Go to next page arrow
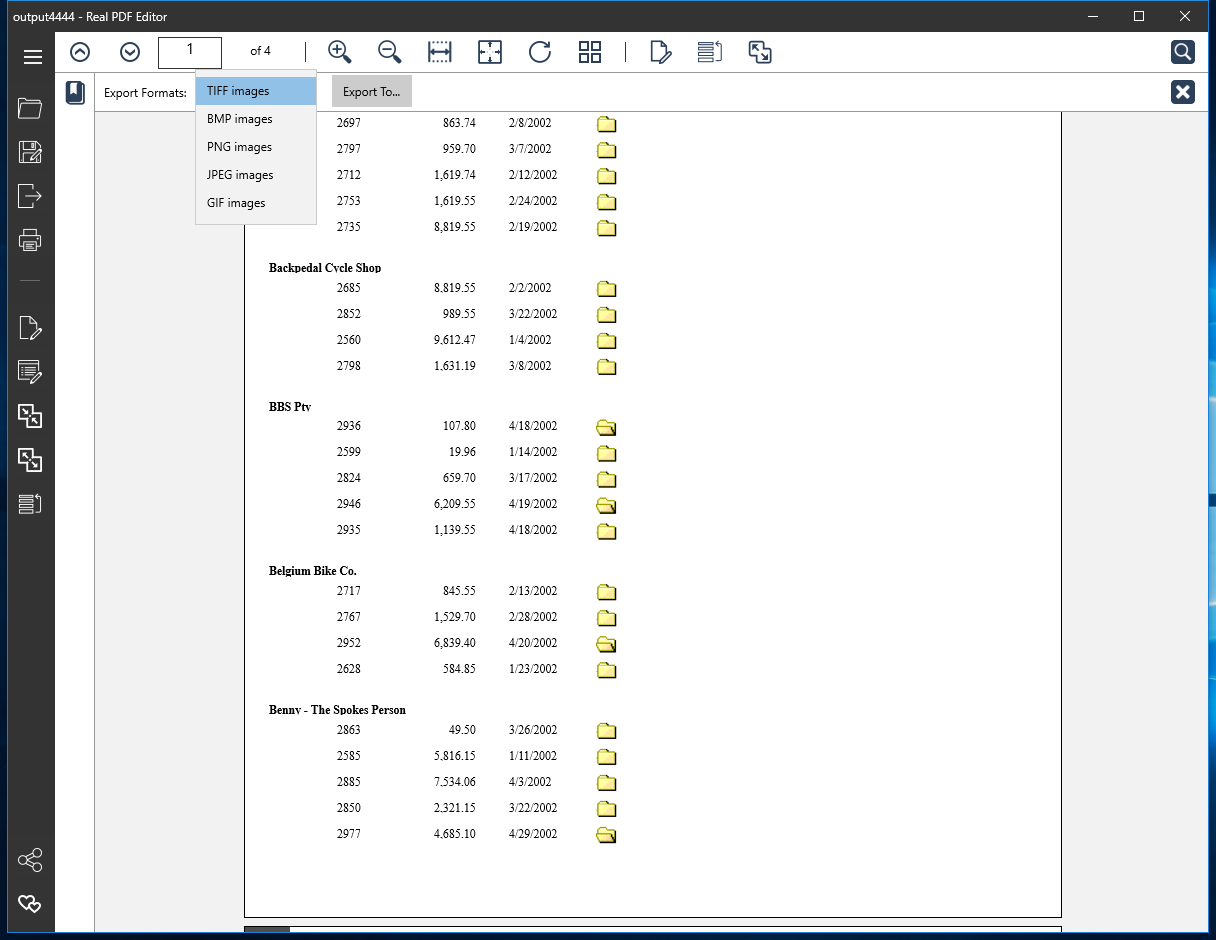Viewport: 1216px width, 940px height. click(130, 52)
